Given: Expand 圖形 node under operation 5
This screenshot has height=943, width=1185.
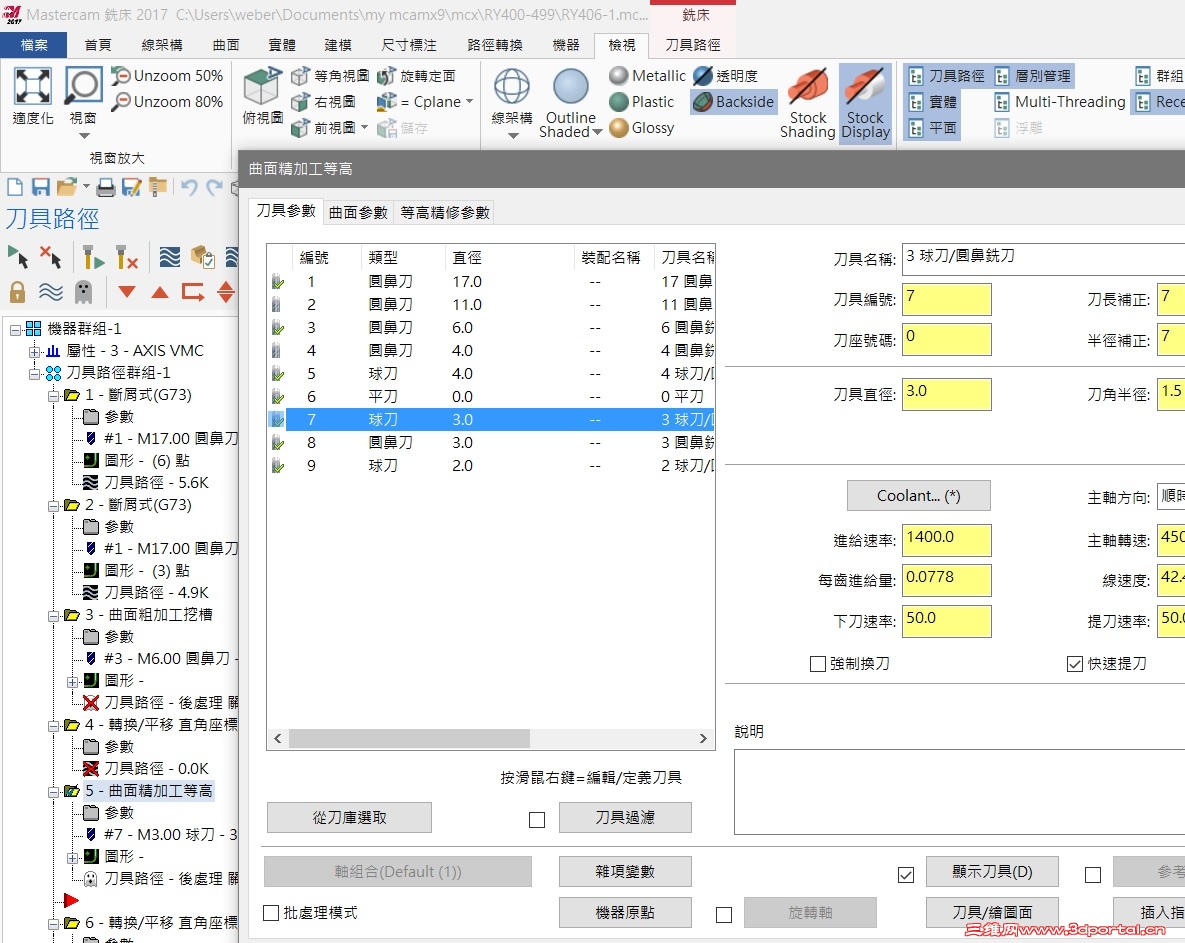Looking at the screenshot, I should (73, 857).
